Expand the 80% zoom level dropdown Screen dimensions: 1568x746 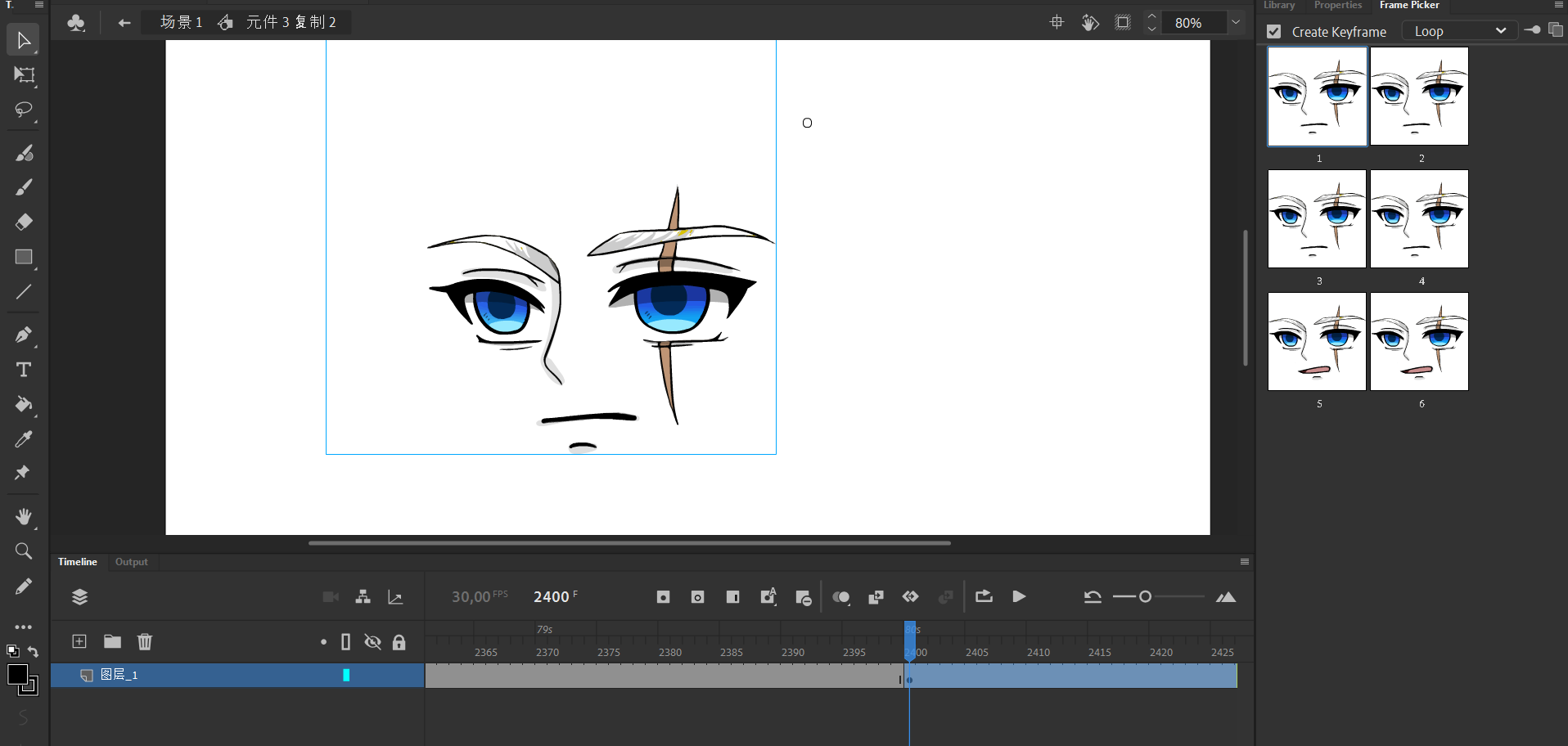coord(1236,23)
